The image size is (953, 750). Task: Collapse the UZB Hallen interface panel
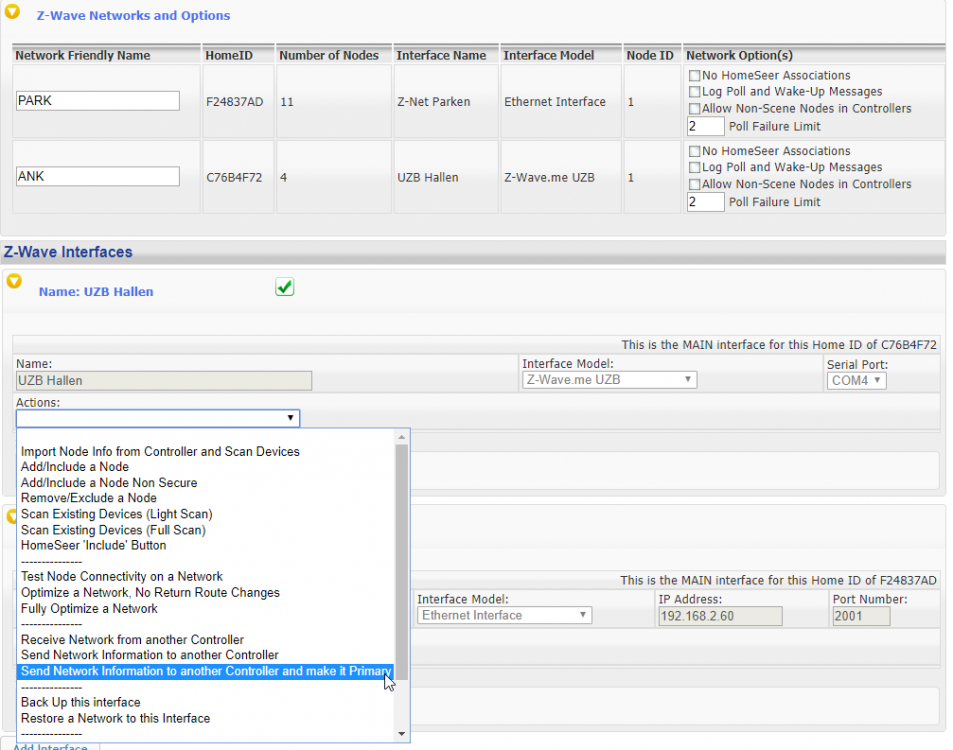point(14,282)
